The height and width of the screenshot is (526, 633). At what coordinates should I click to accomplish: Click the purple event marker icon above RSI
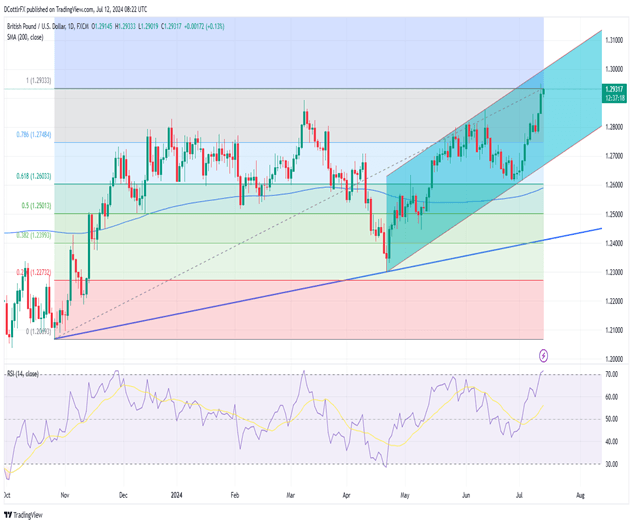[x=543, y=354]
